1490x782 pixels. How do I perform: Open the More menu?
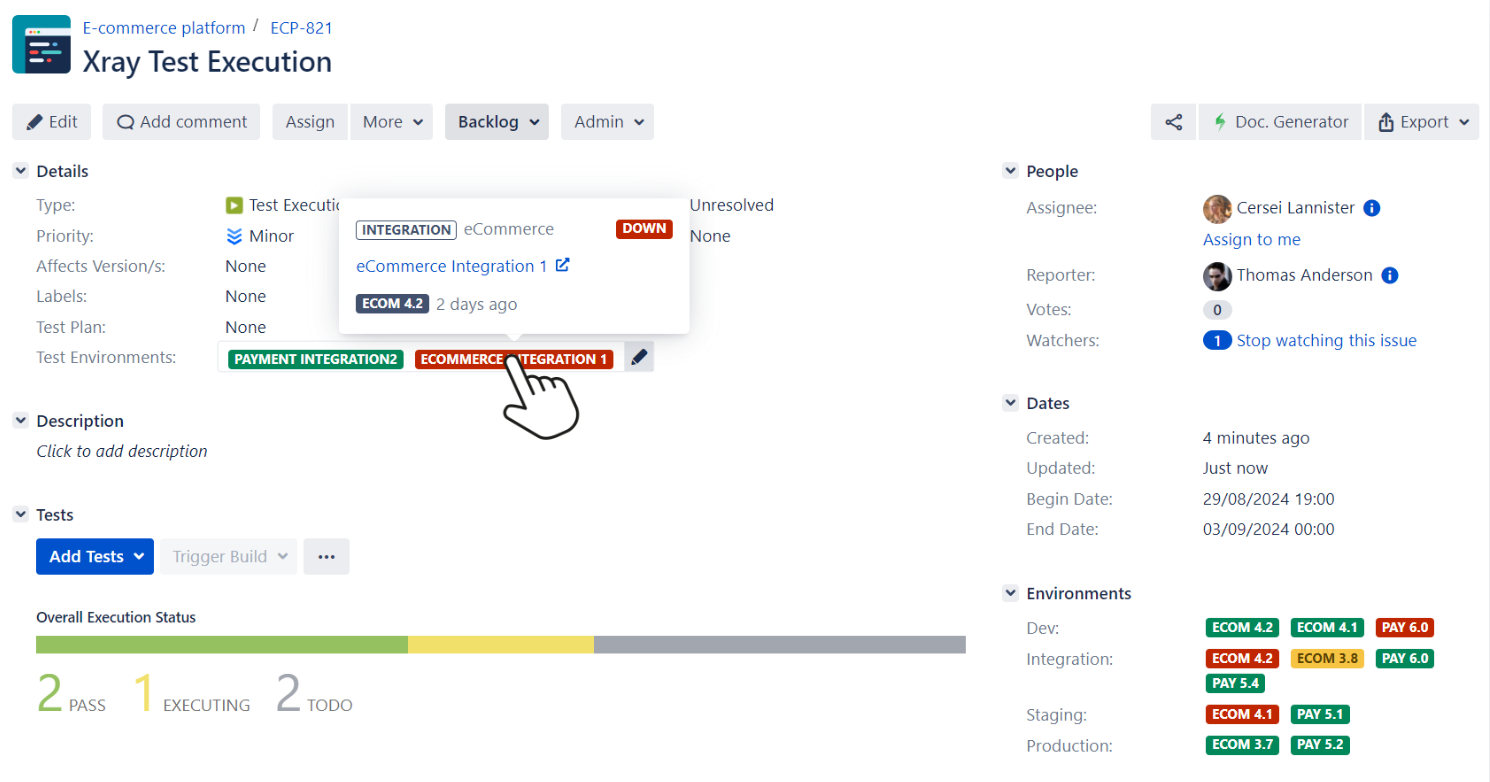click(x=391, y=122)
